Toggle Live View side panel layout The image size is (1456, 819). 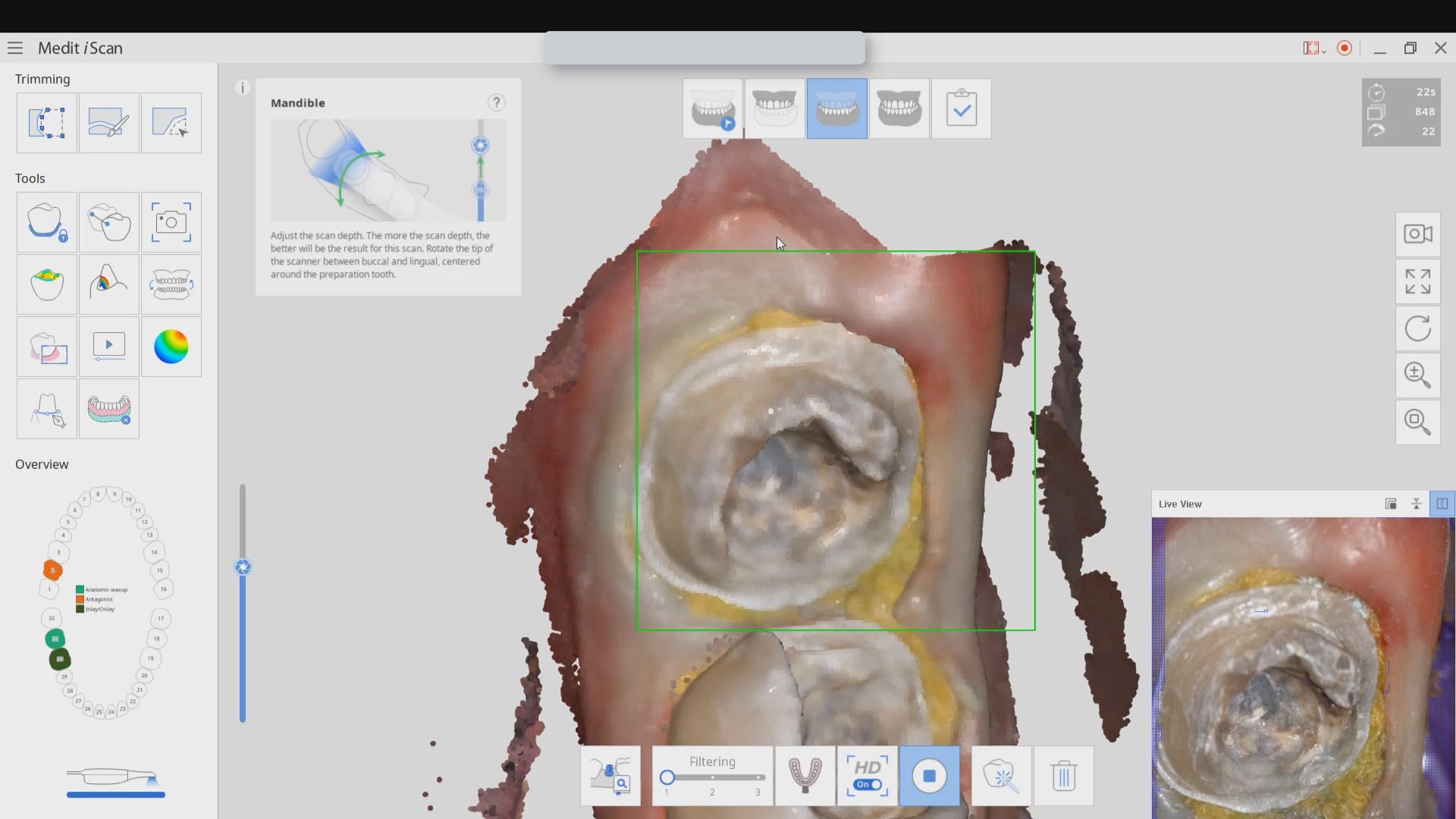(x=1442, y=504)
